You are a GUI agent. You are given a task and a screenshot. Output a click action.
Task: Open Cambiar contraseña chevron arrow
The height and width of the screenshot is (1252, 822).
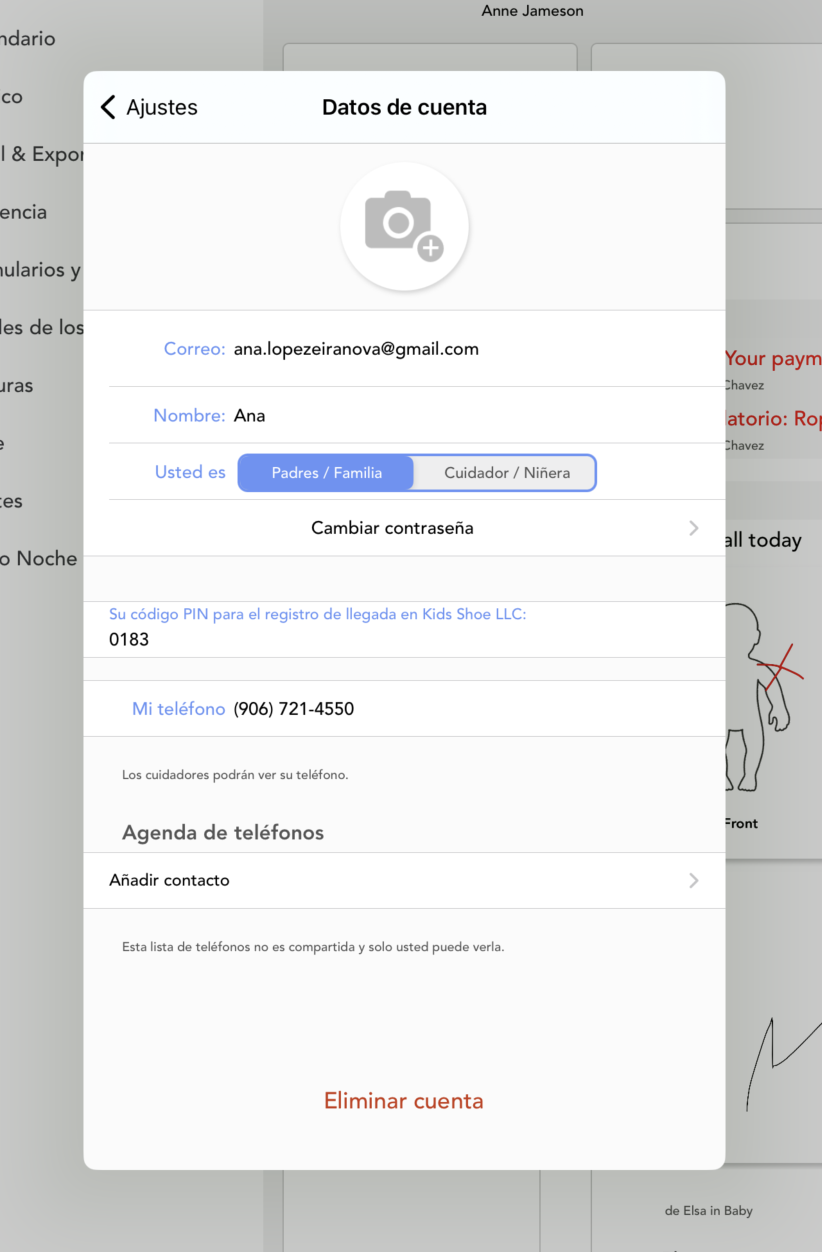tap(694, 528)
